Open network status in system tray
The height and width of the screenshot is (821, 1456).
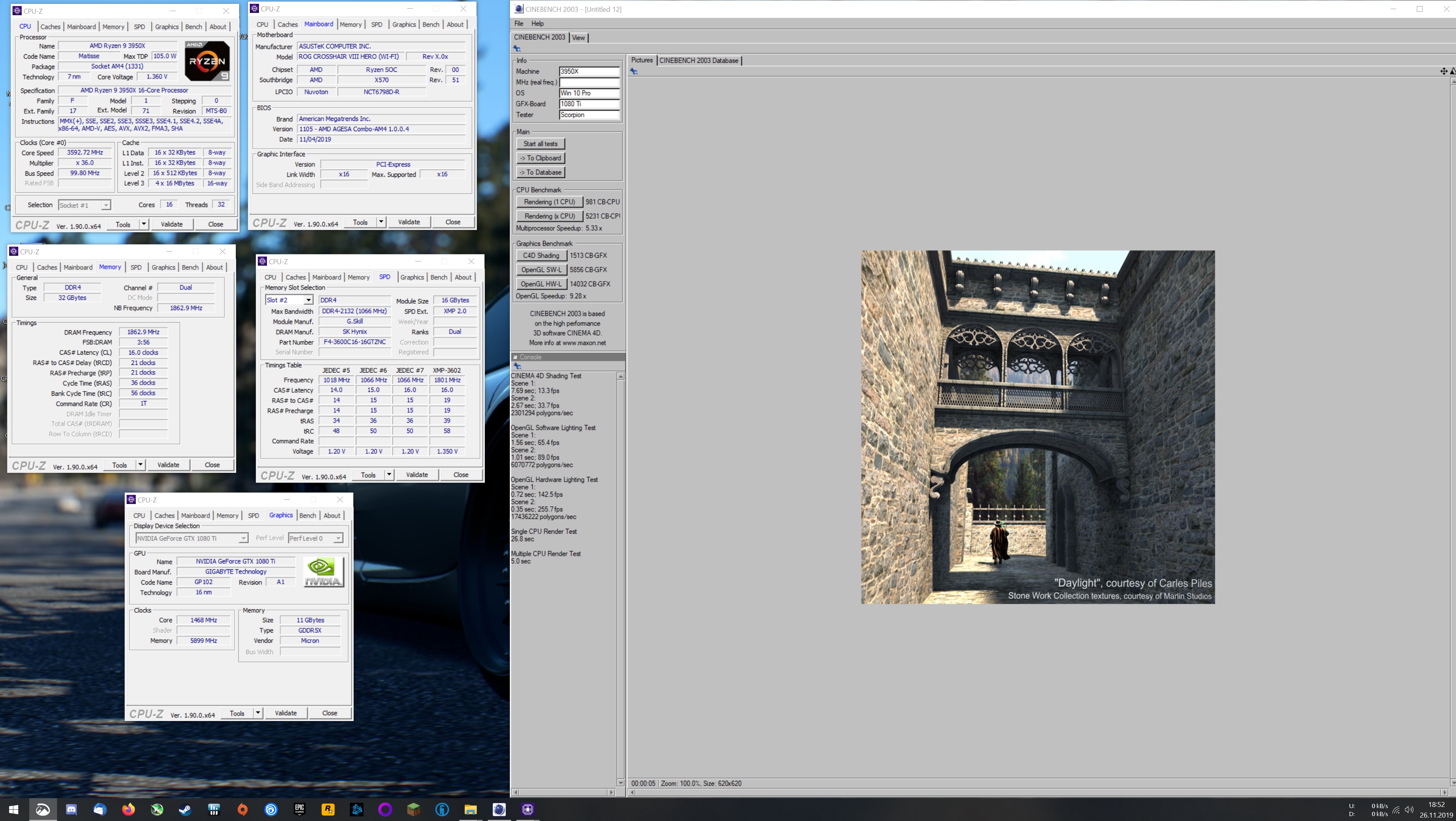click(1396, 810)
